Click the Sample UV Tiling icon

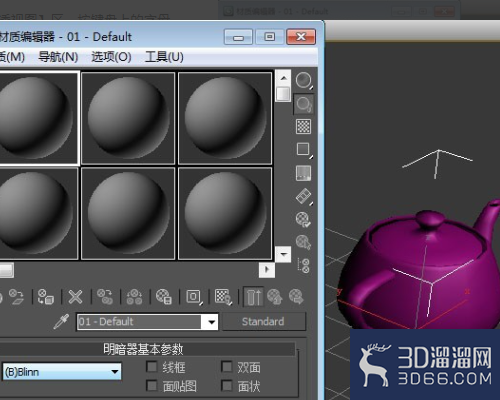tap(304, 150)
